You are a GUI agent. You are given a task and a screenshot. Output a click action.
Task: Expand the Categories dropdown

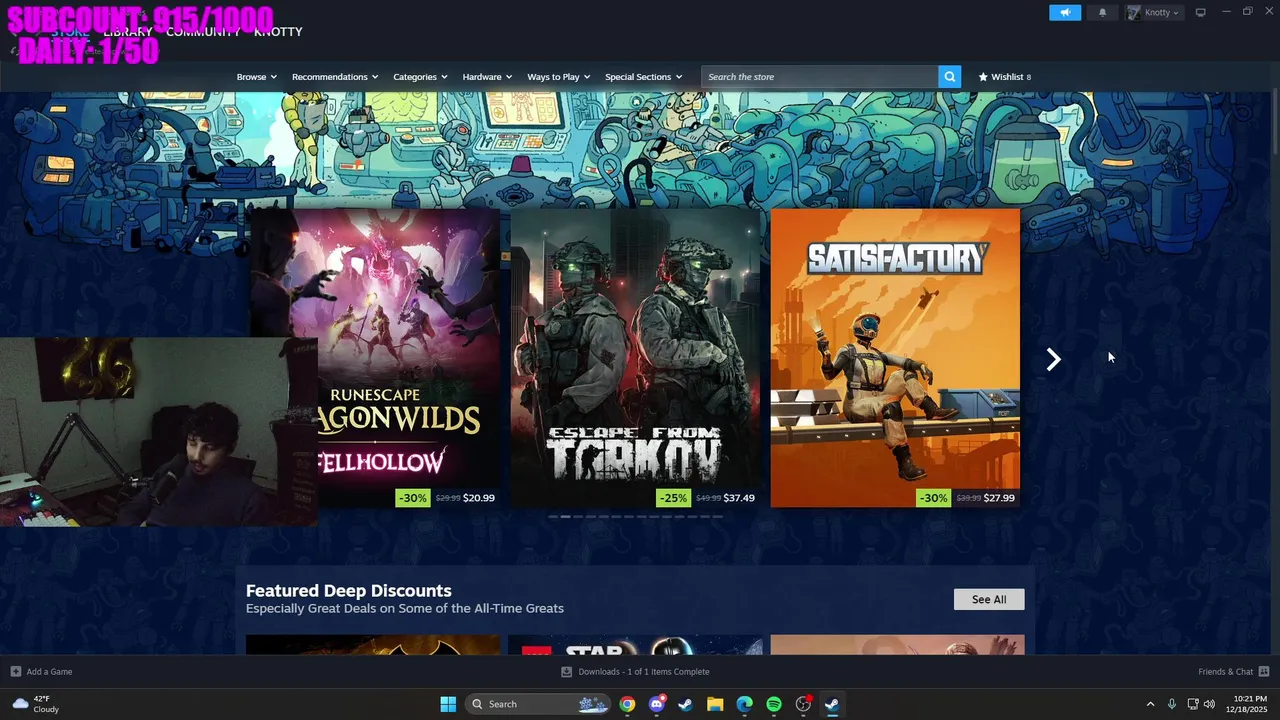click(x=420, y=77)
